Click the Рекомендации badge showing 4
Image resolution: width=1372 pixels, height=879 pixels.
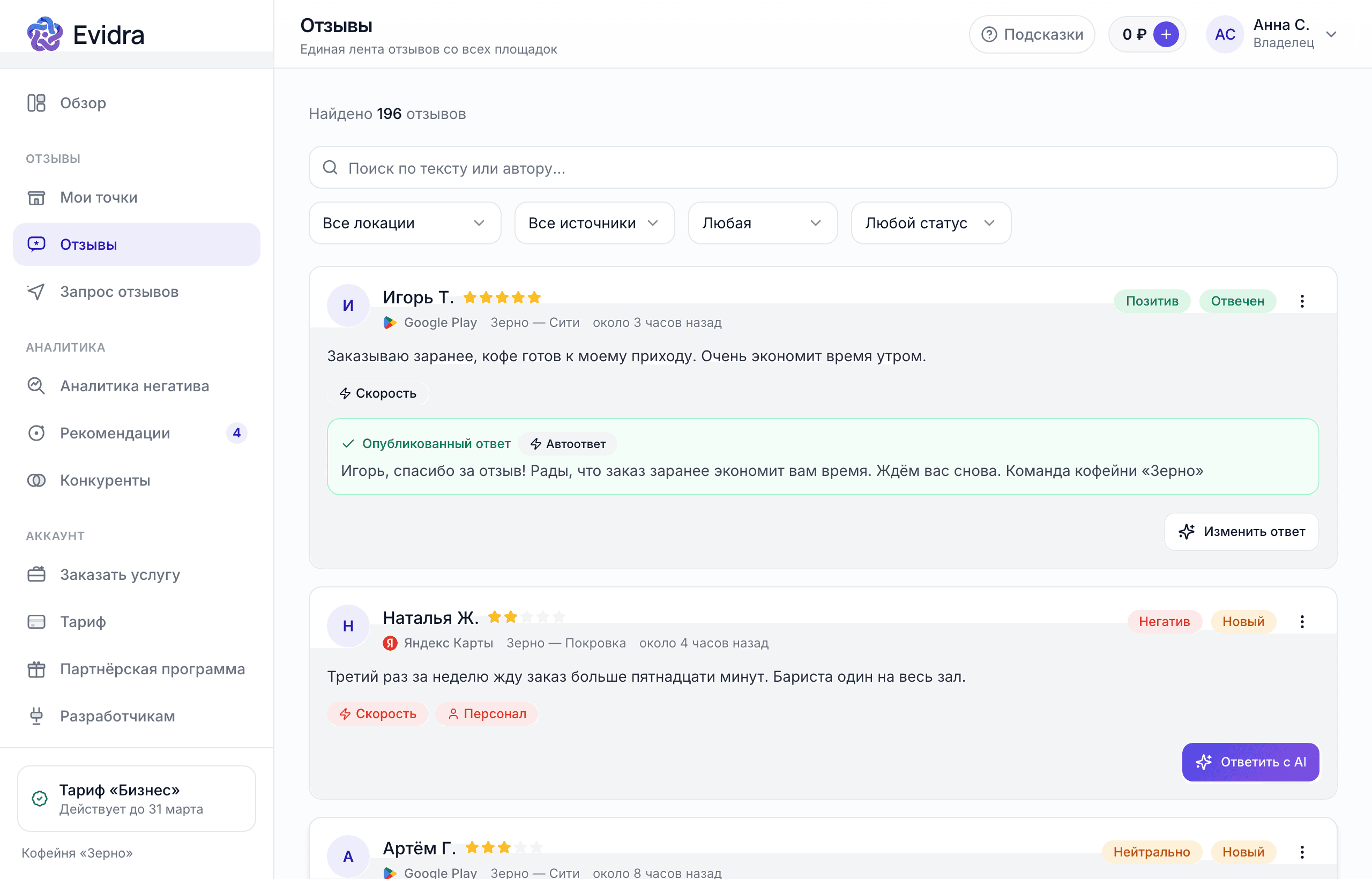coord(237,433)
